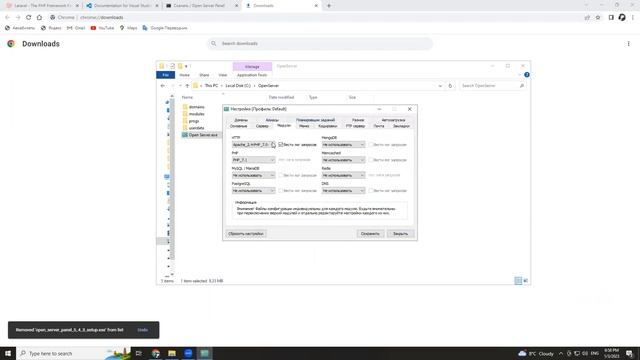Toggle PostgreSQL request log checkbox
Viewport: 640px width, 360px height.
point(281,191)
